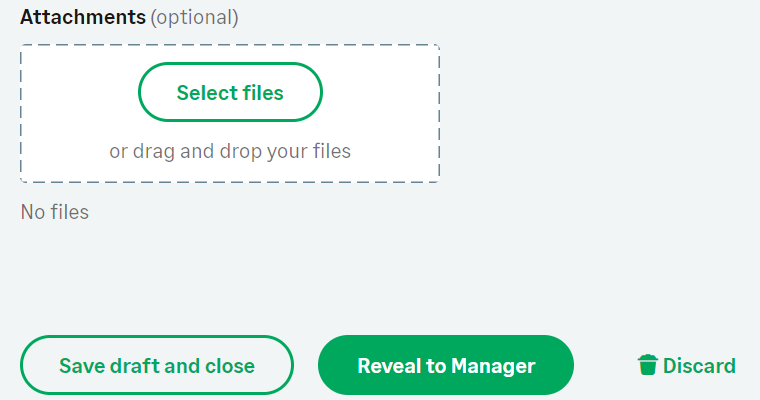
Task: Open the file picker via Select files
Action: tap(230, 93)
